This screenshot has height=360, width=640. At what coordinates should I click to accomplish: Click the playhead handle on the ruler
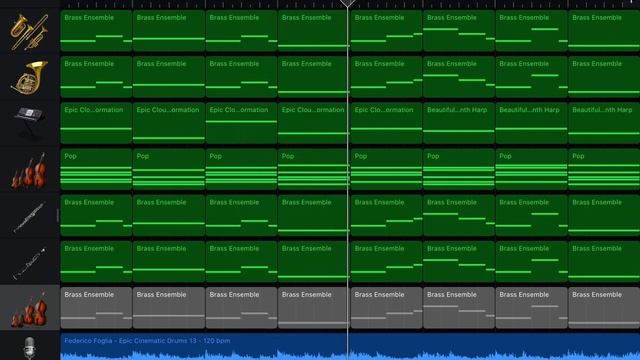click(348, 3)
